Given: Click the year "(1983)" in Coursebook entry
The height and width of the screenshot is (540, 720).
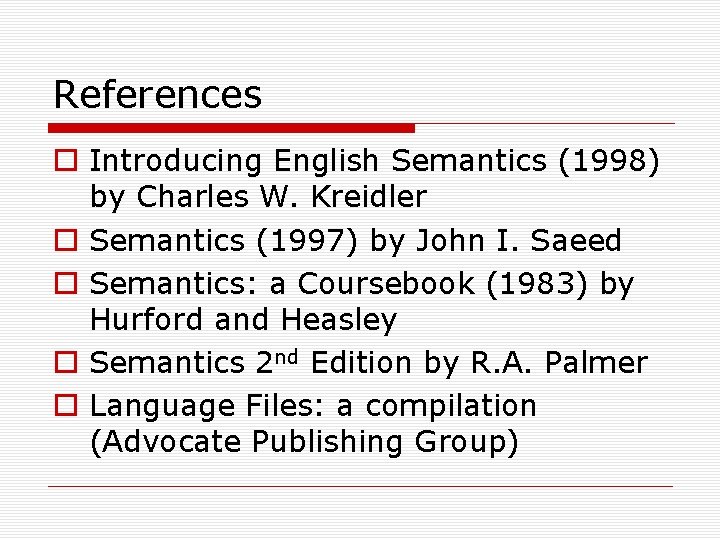Looking at the screenshot, I should click(x=536, y=284).
